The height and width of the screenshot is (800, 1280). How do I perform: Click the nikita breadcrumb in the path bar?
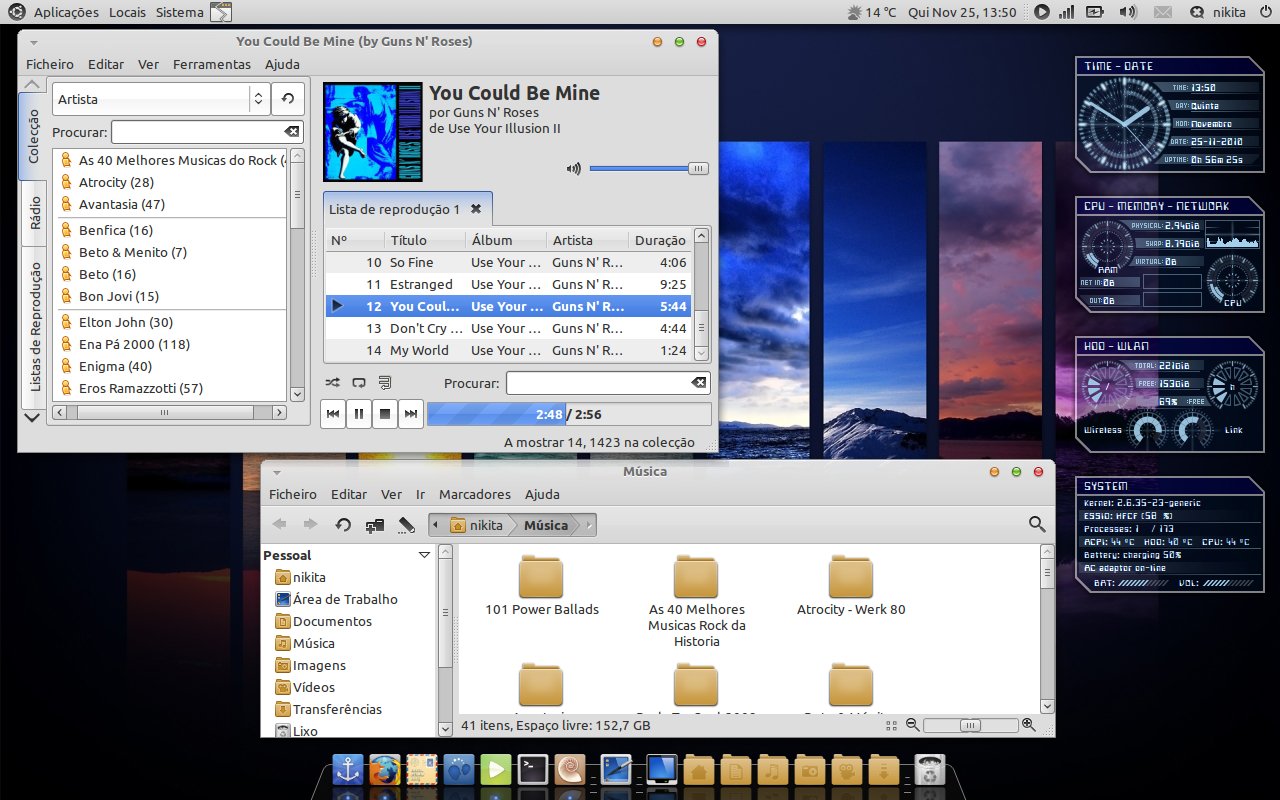477,525
